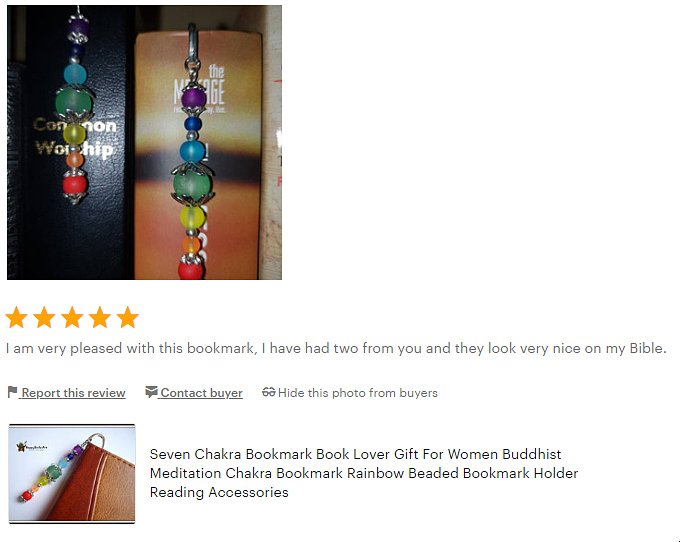The height and width of the screenshot is (542, 680).
Task: Click the Common Worship book in the photo
Action: tap(76, 143)
